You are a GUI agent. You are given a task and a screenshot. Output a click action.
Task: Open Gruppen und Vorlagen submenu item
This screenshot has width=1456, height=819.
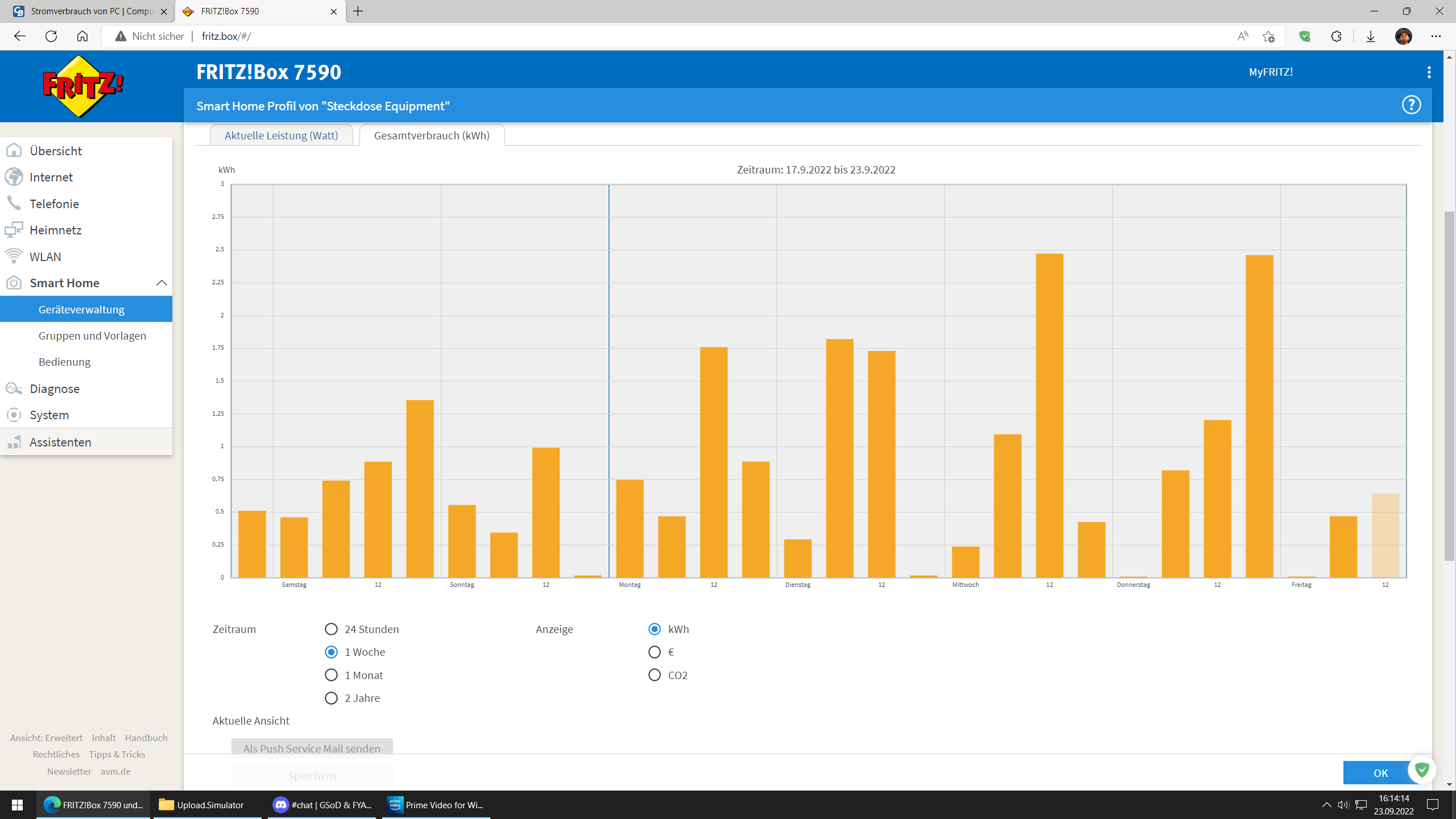92,336
